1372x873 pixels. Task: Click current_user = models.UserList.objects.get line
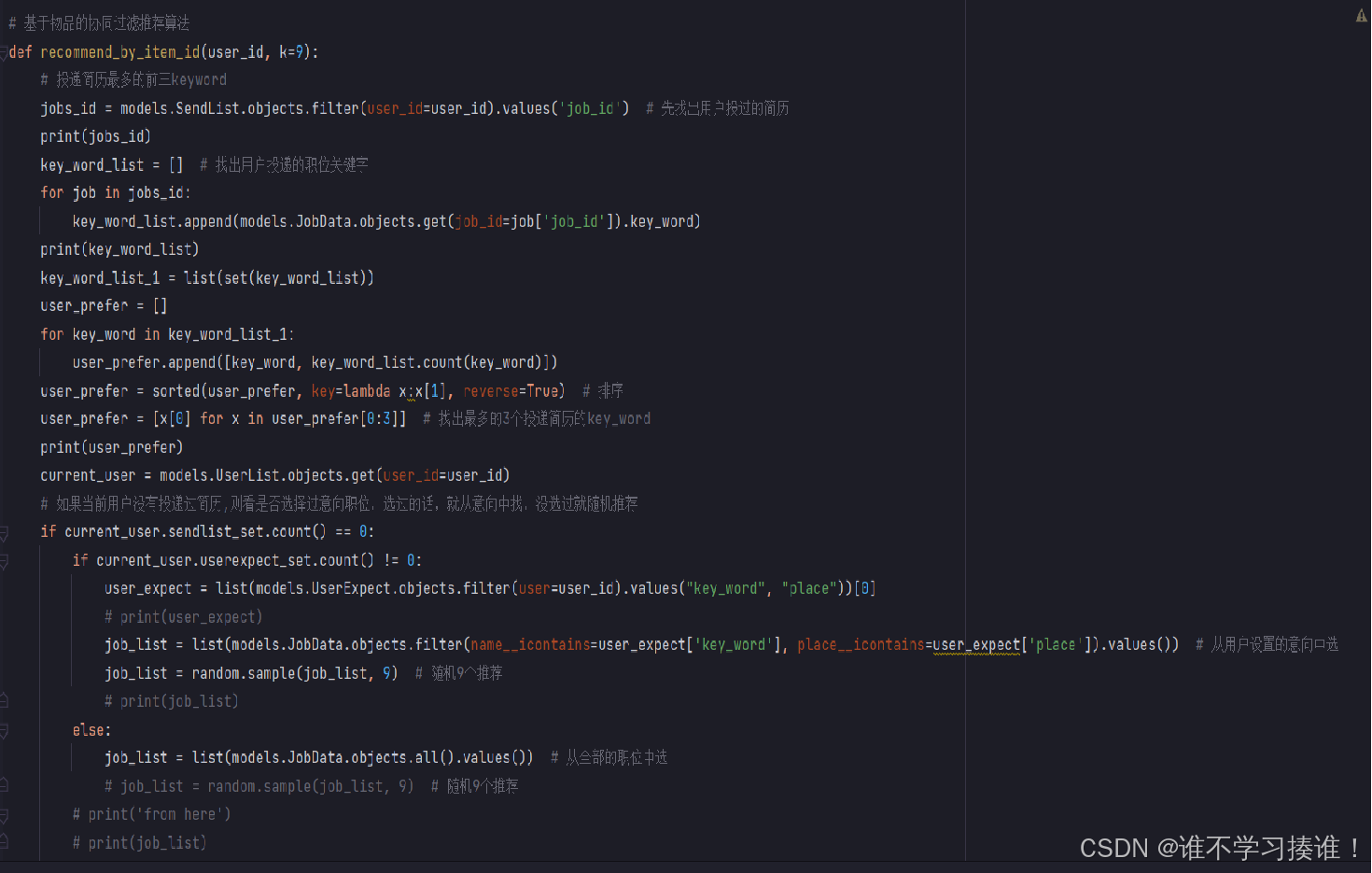tap(274, 475)
